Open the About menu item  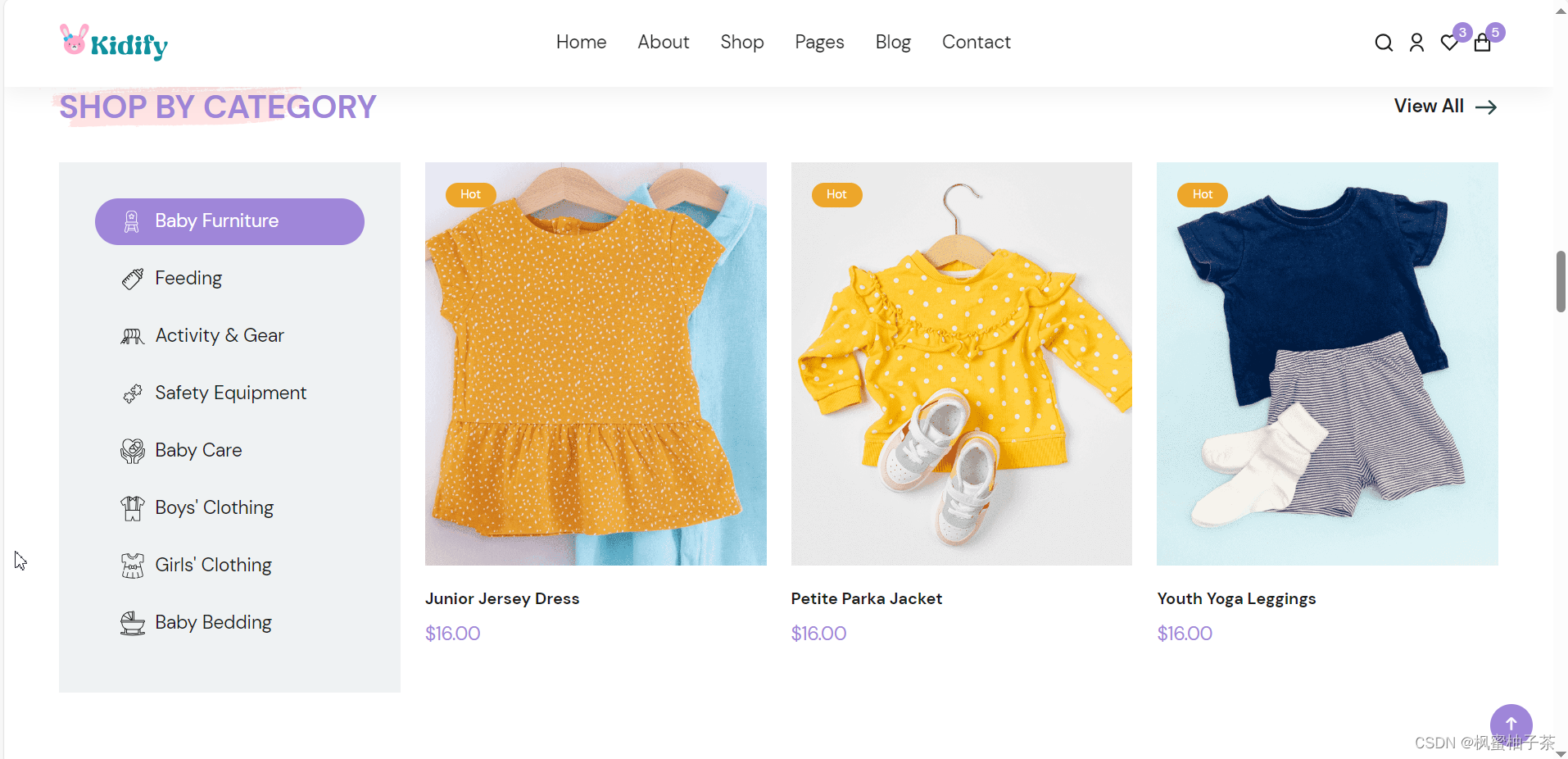pyautogui.click(x=663, y=42)
